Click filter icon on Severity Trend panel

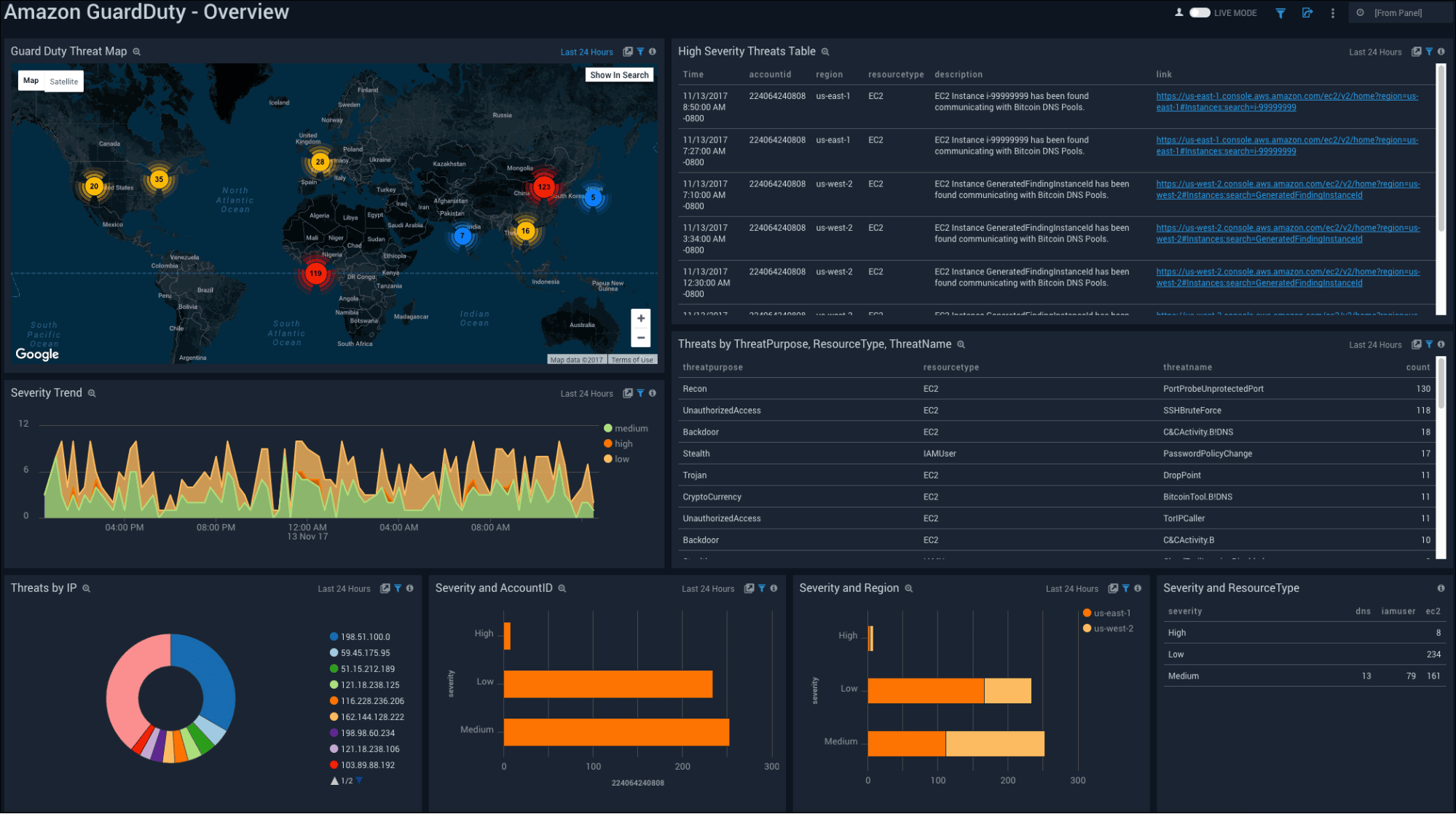(640, 393)
